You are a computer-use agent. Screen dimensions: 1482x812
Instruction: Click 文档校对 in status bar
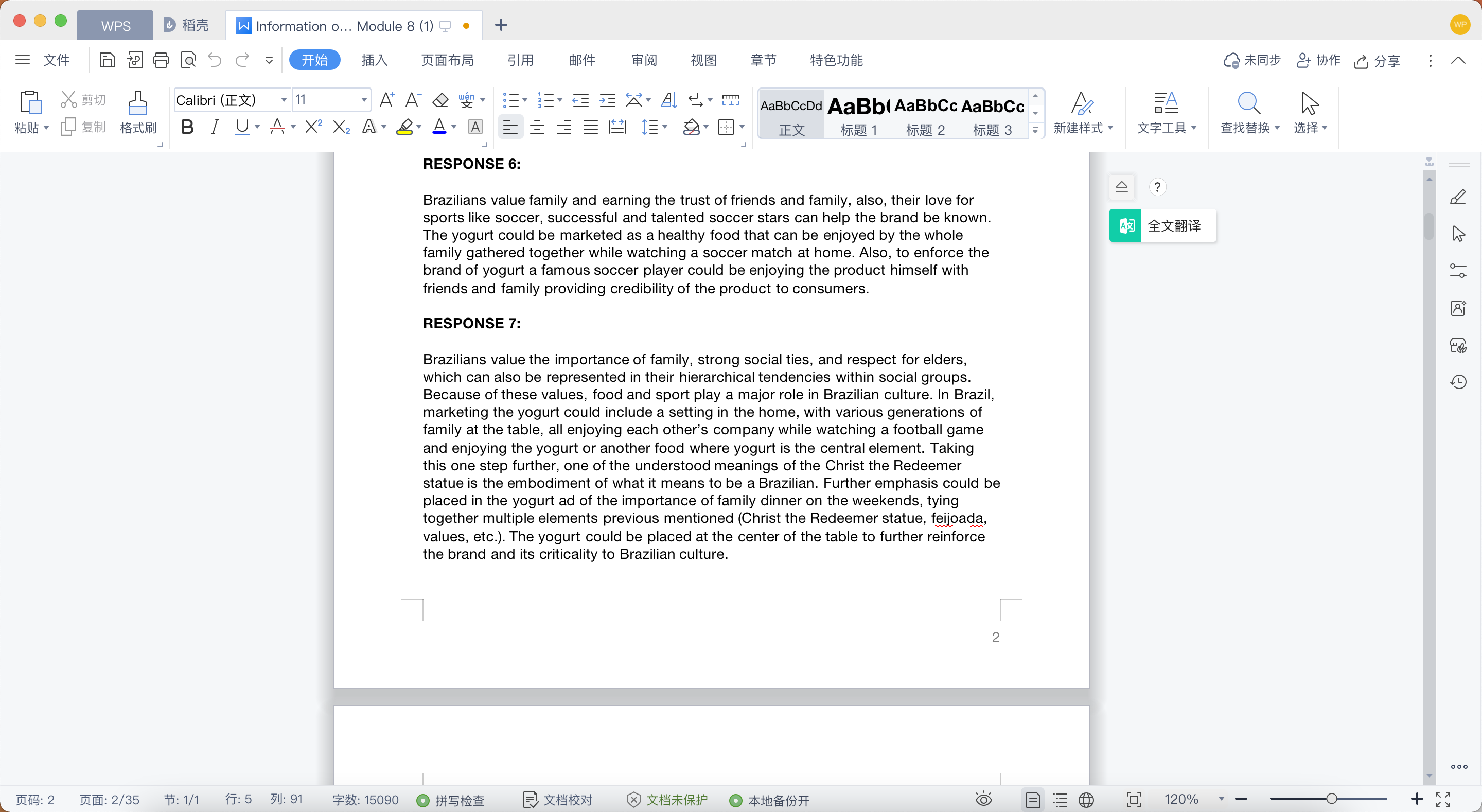[557, 800]
